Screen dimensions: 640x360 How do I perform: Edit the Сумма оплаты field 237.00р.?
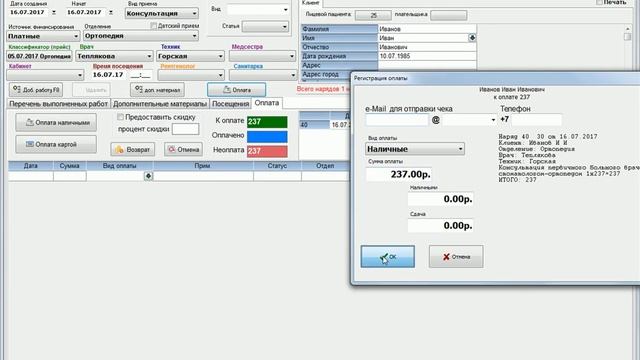[x=399, y=174]
